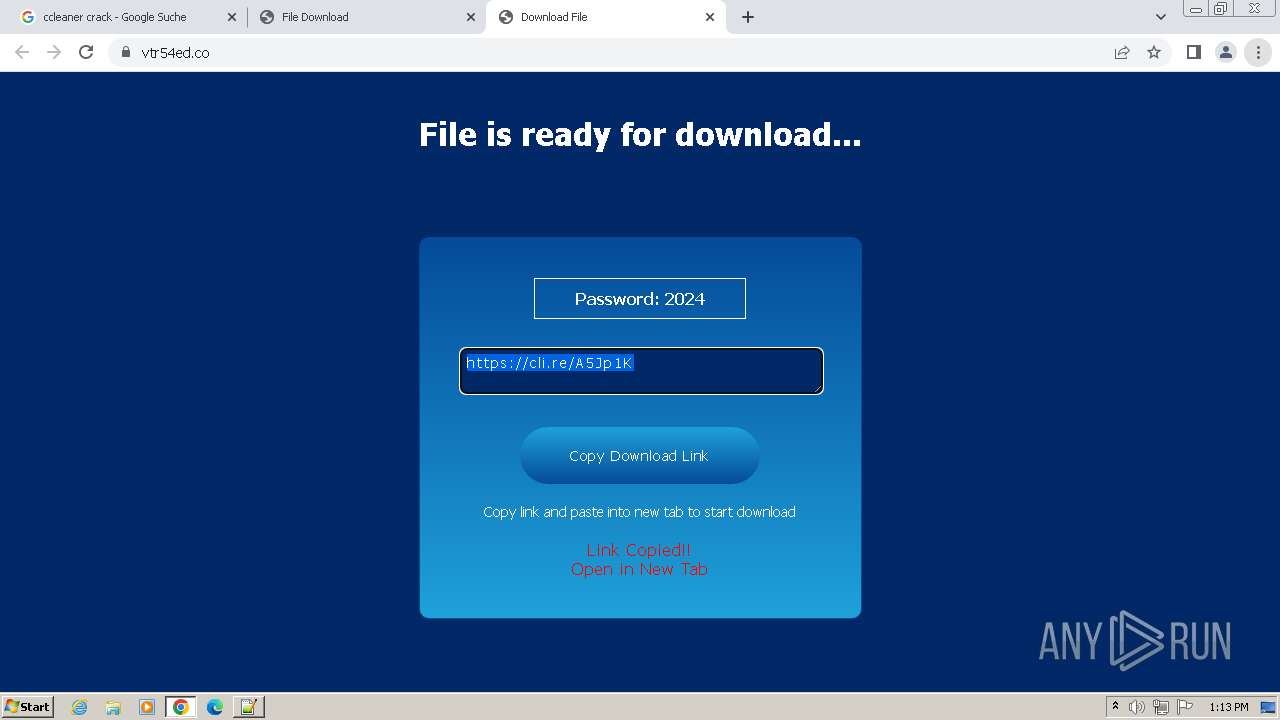Click 'Copy link and paste into new tab' text
Screen dimensions: 1280x720
639,512
